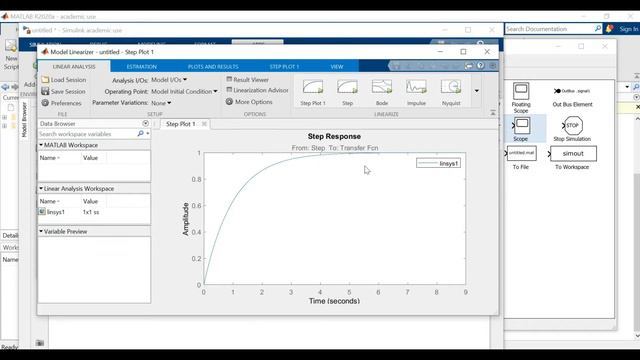Collapse the MATLAB Workspace section

pyautogui.click(x=41, y=145)
